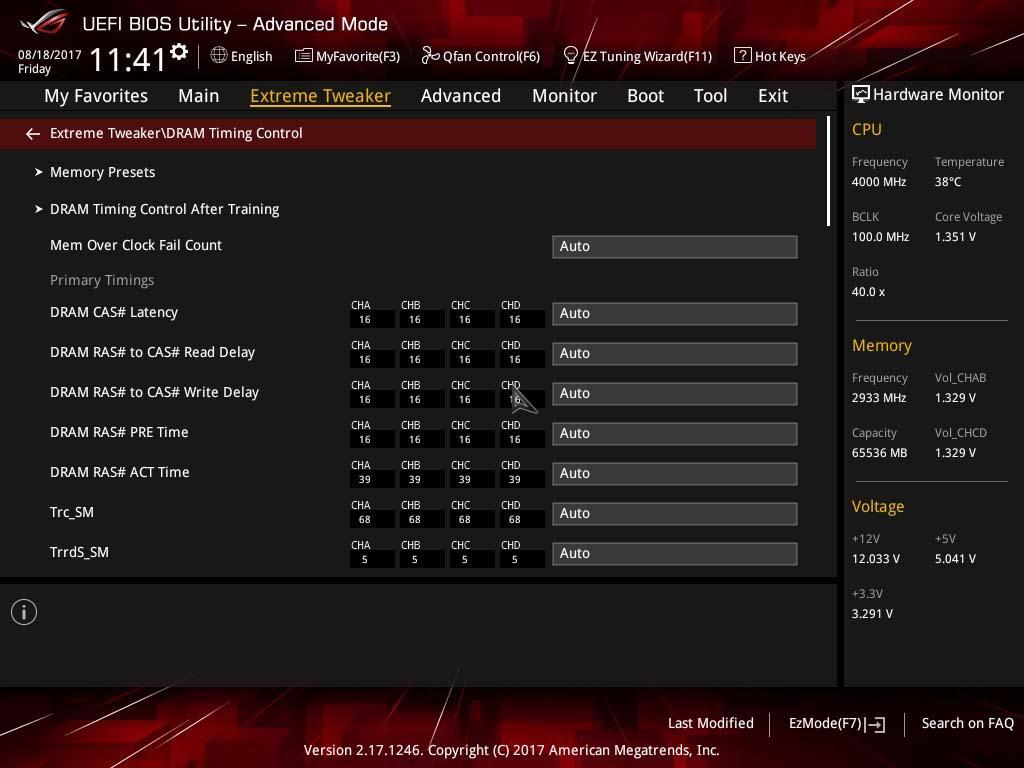Screen dimensions: 1024x768
Task: Click the Memory Frequency 2933 MHz value
Action: [879, 398]
